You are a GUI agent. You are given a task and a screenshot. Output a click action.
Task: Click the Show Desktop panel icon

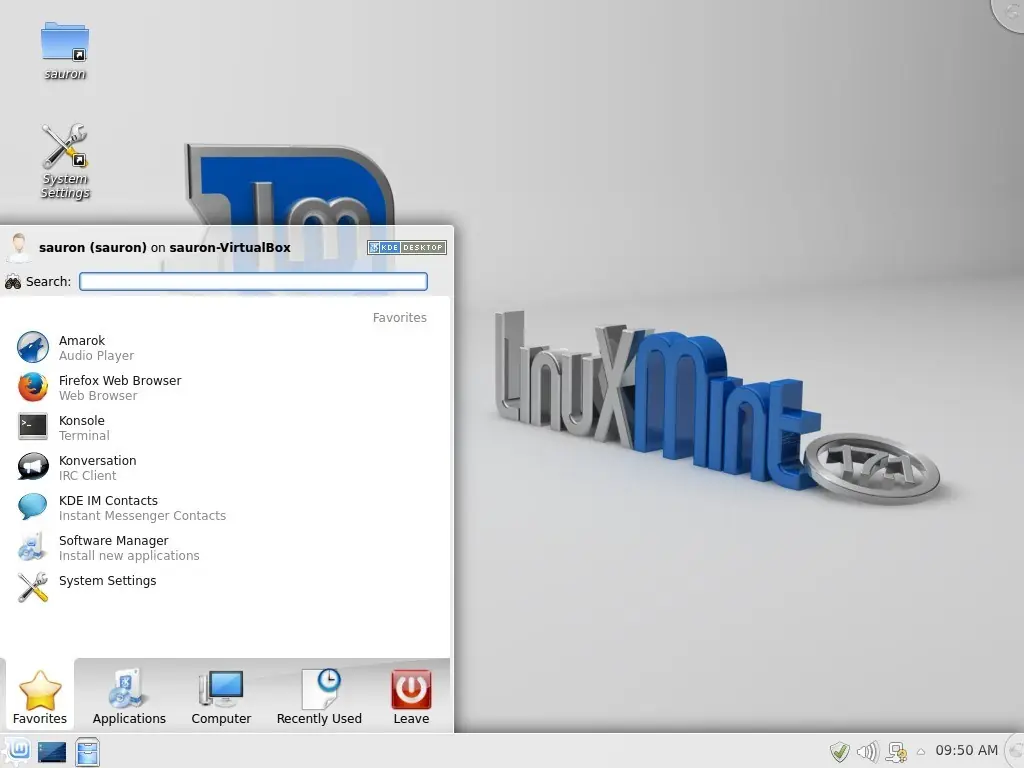(x=52, y=752)
